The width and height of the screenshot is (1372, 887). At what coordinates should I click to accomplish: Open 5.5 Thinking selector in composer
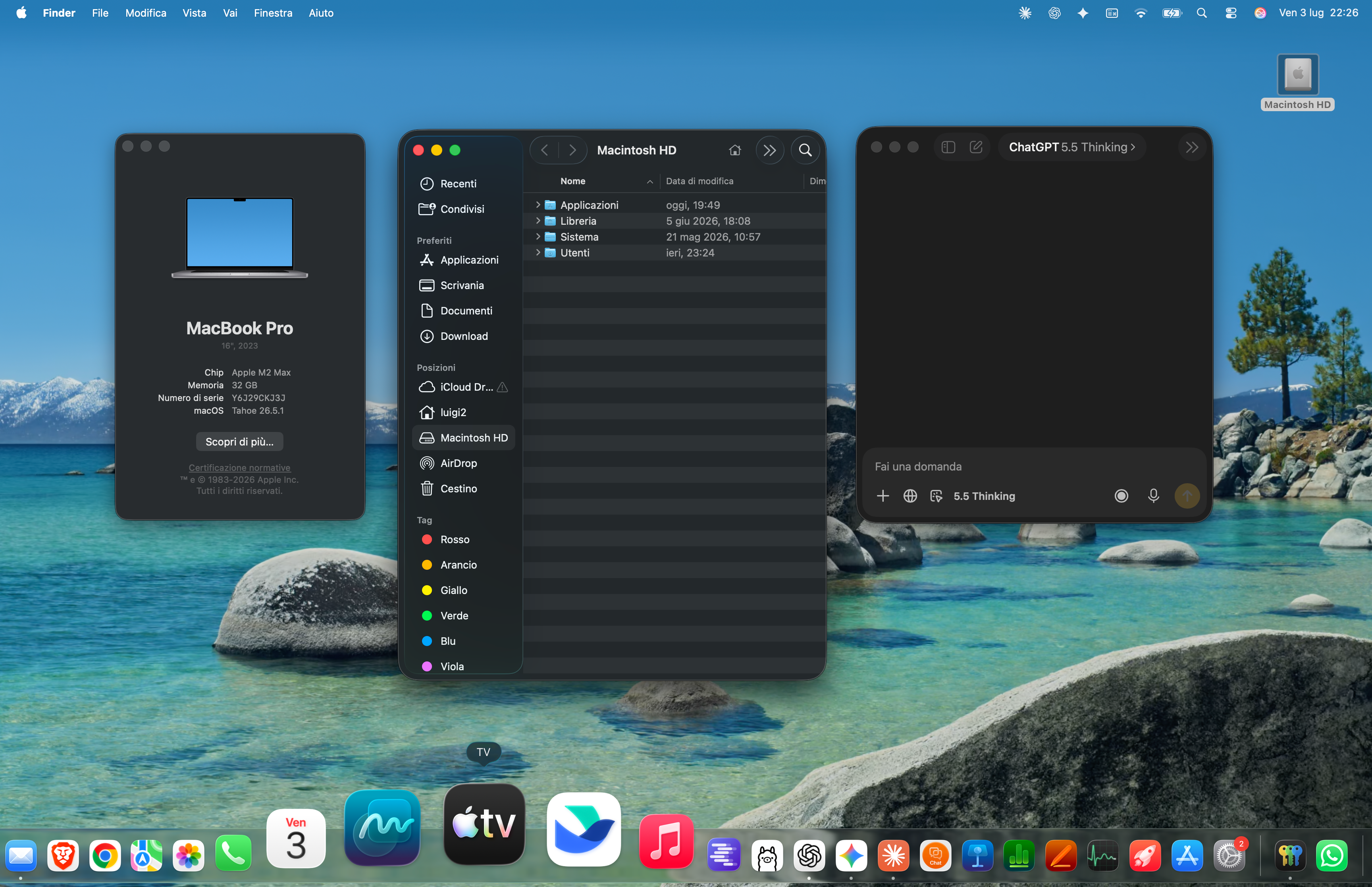984,496
